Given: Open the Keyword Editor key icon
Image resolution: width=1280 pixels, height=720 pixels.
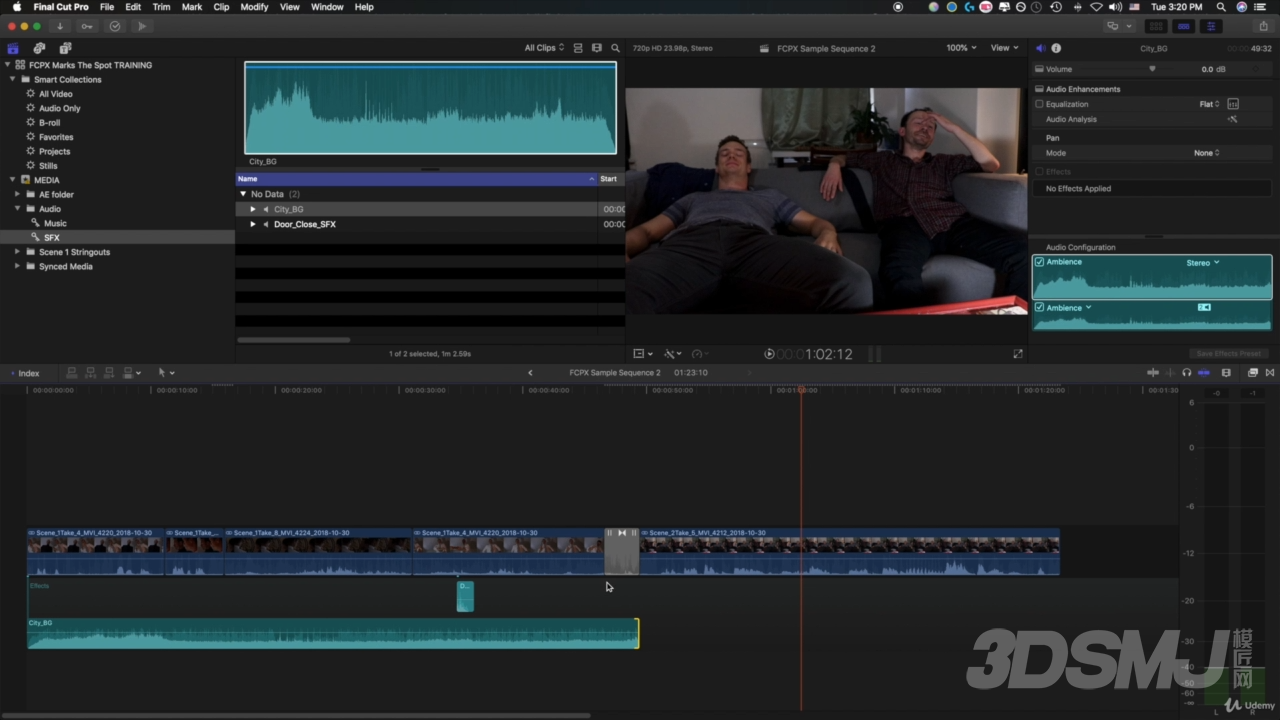Looking at the screenshot, I should coord(87,26).
